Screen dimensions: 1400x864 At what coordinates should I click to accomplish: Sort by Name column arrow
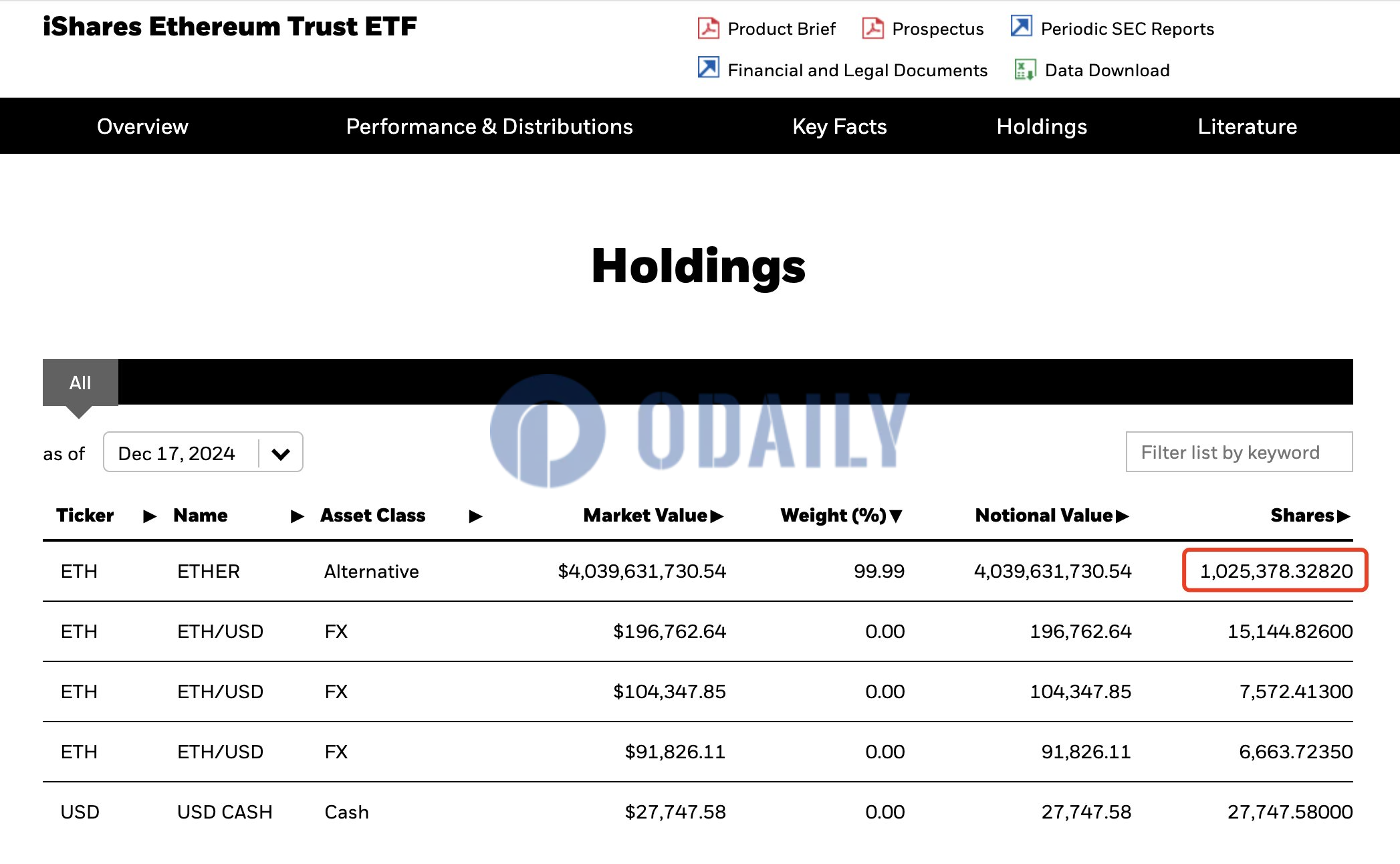tap(298, 516)
